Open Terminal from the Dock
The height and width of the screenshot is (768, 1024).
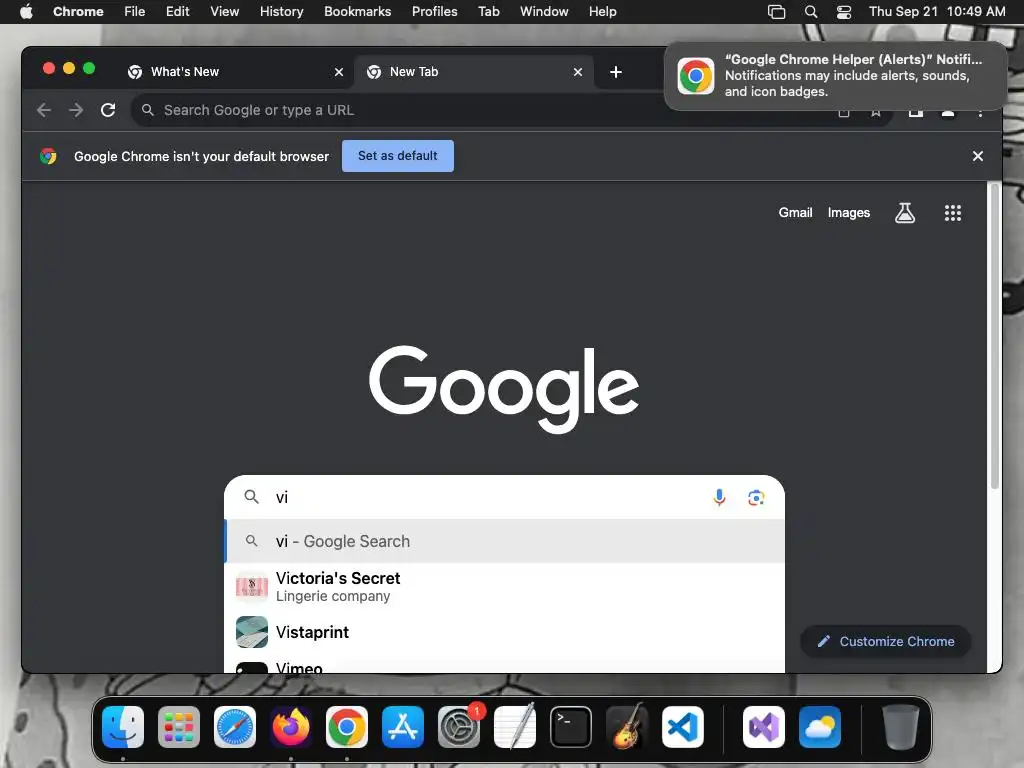click(571, 727)
